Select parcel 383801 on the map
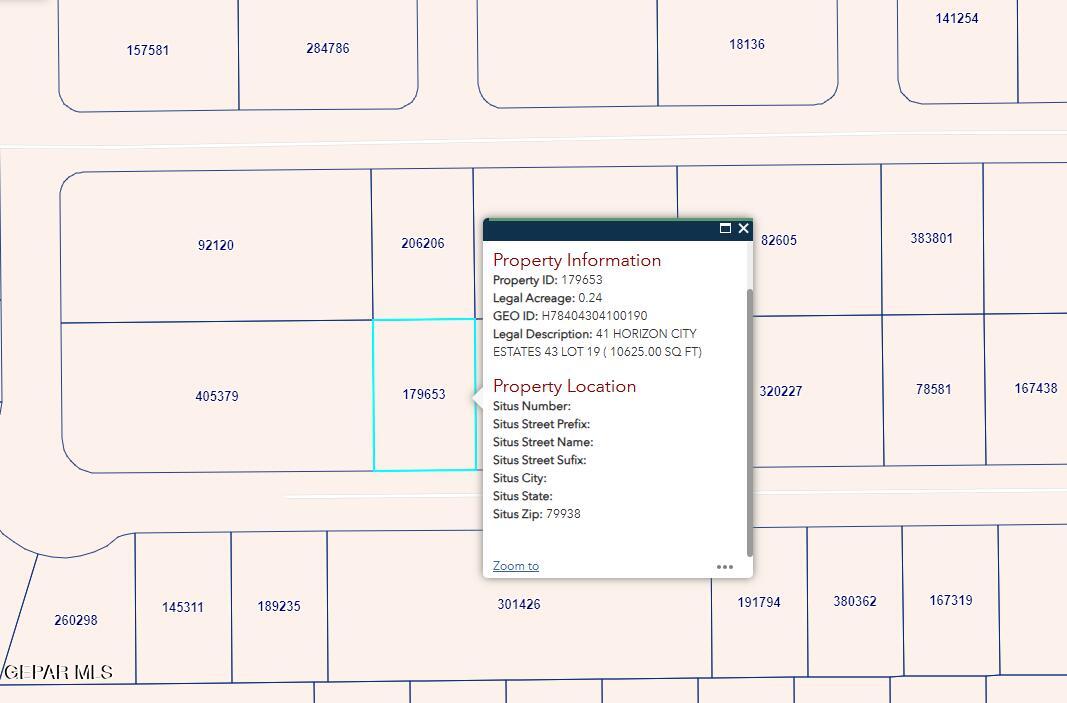This screenshot has height=703, width=1067. point(931,239)
